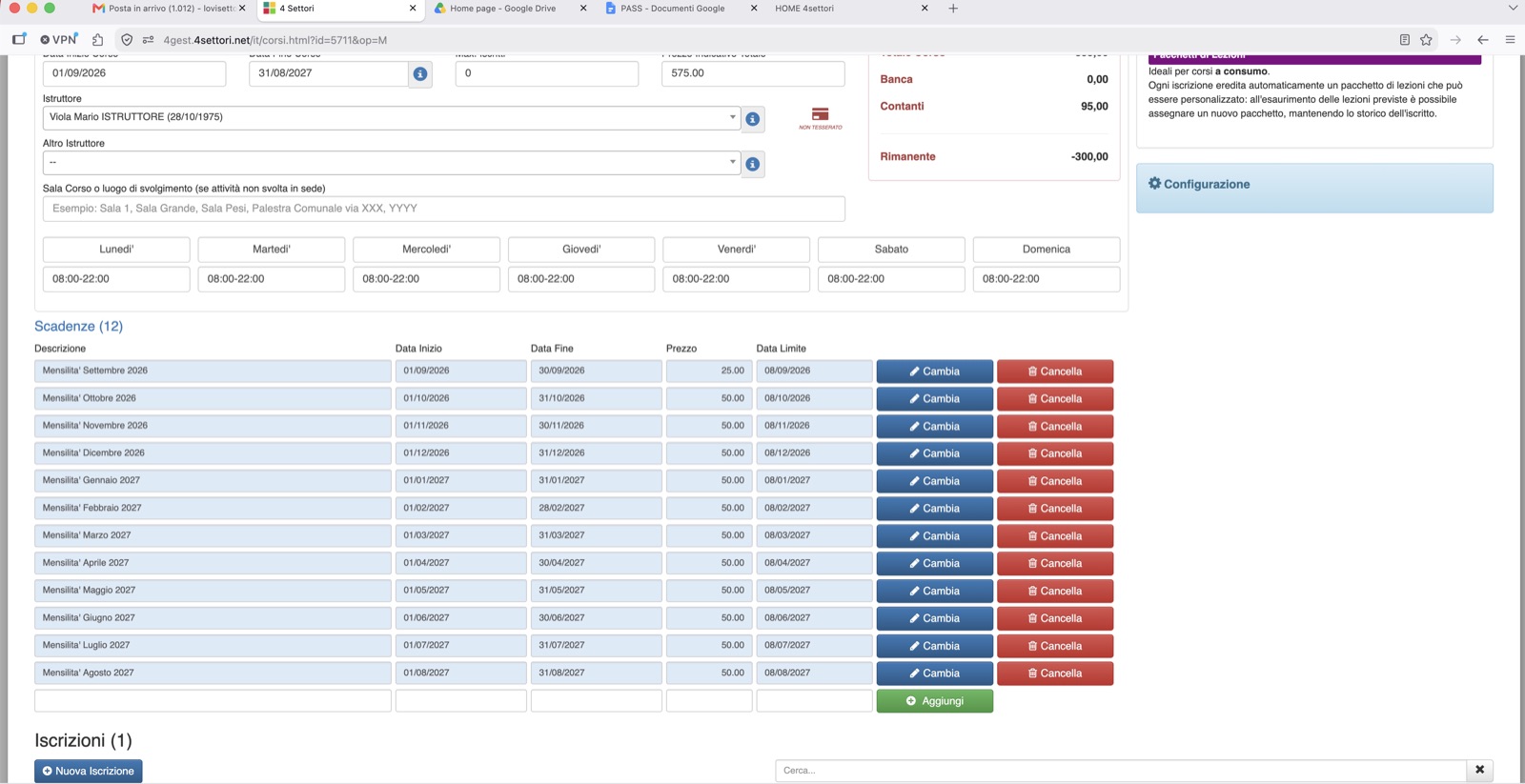Click Cancella for Mensilita' Settembre 2026
1525x784 pixels.
pyautogui.click(x=1055, y=372)
